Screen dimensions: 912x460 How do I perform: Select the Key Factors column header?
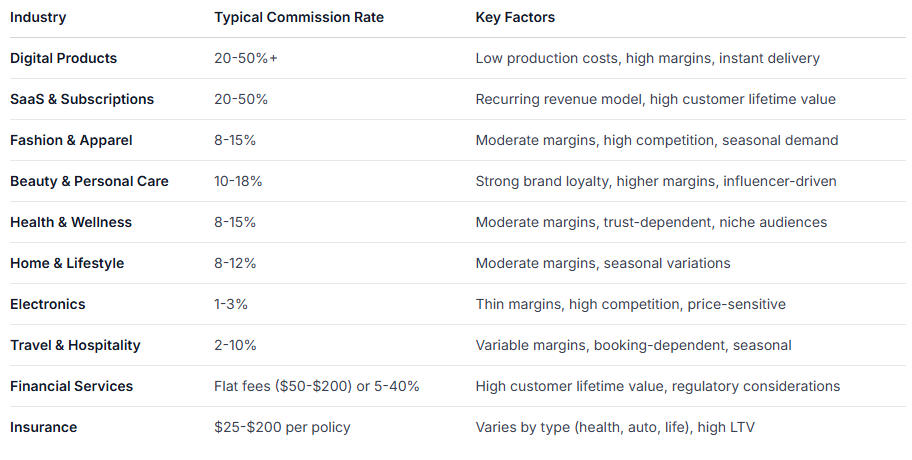pos(515,17)
